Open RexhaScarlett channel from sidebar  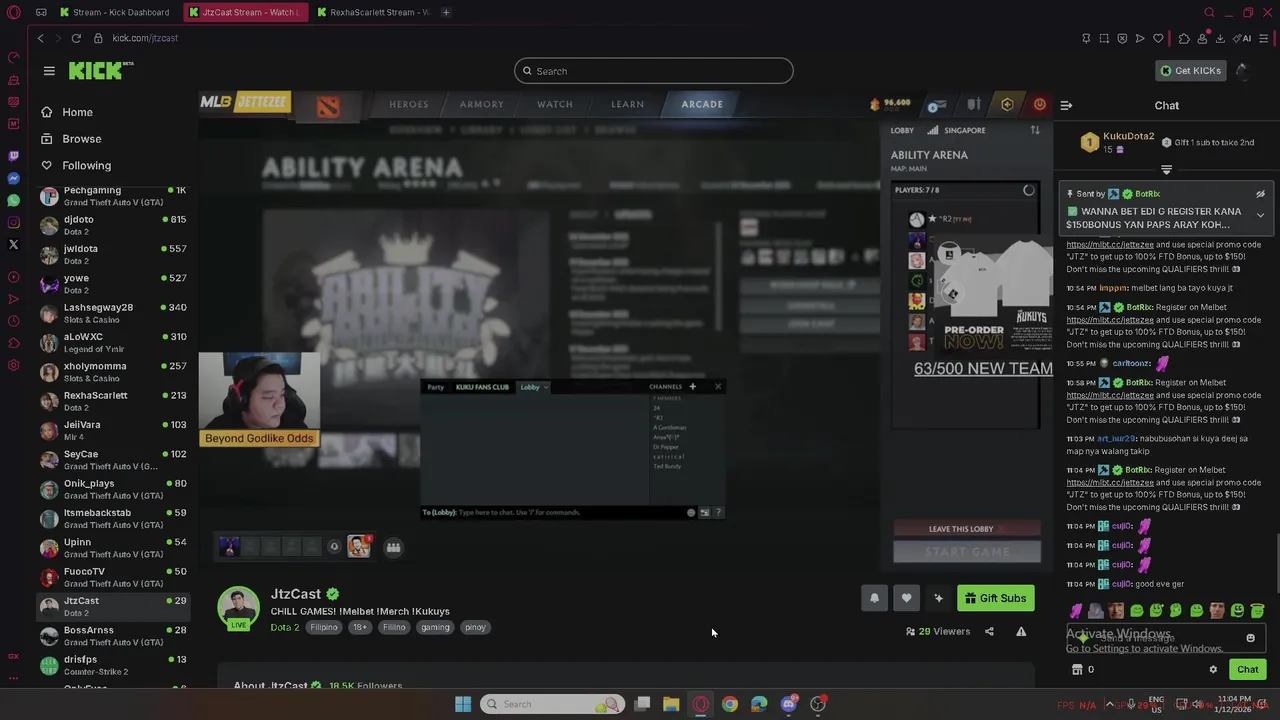[x=113, y=401]
